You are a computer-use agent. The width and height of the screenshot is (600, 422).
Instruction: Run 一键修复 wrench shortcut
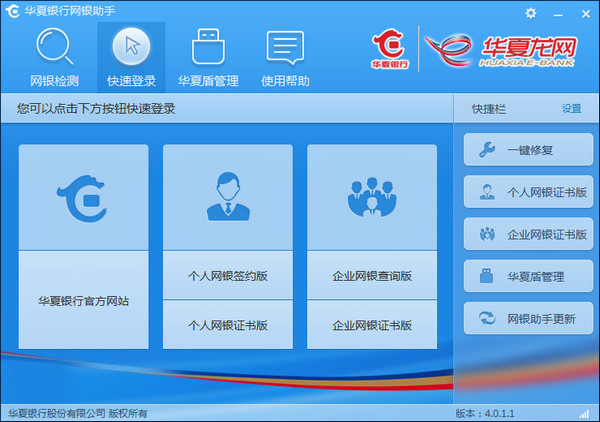tap(528, 150)
